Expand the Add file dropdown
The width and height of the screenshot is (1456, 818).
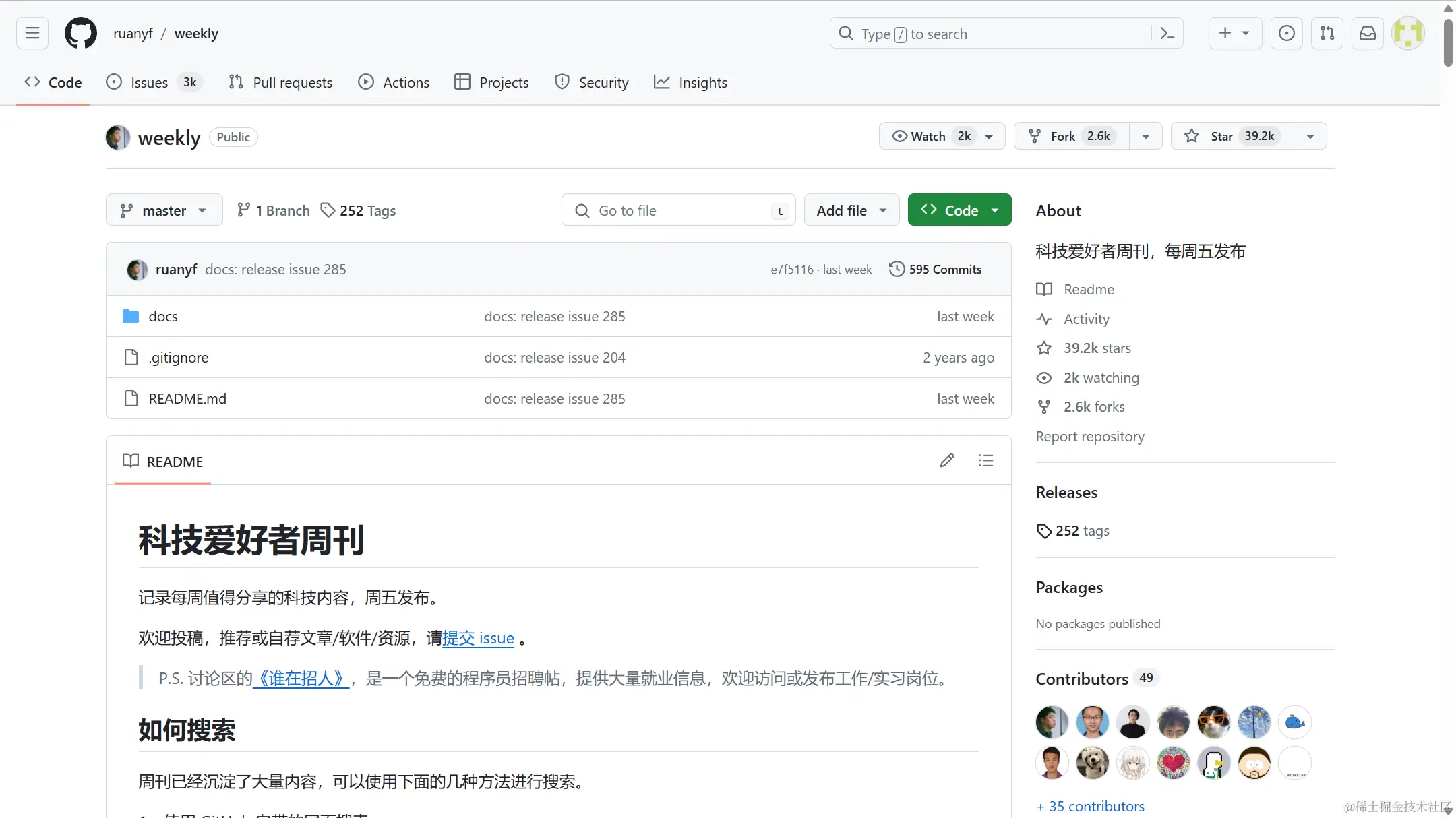coord(851,210)
